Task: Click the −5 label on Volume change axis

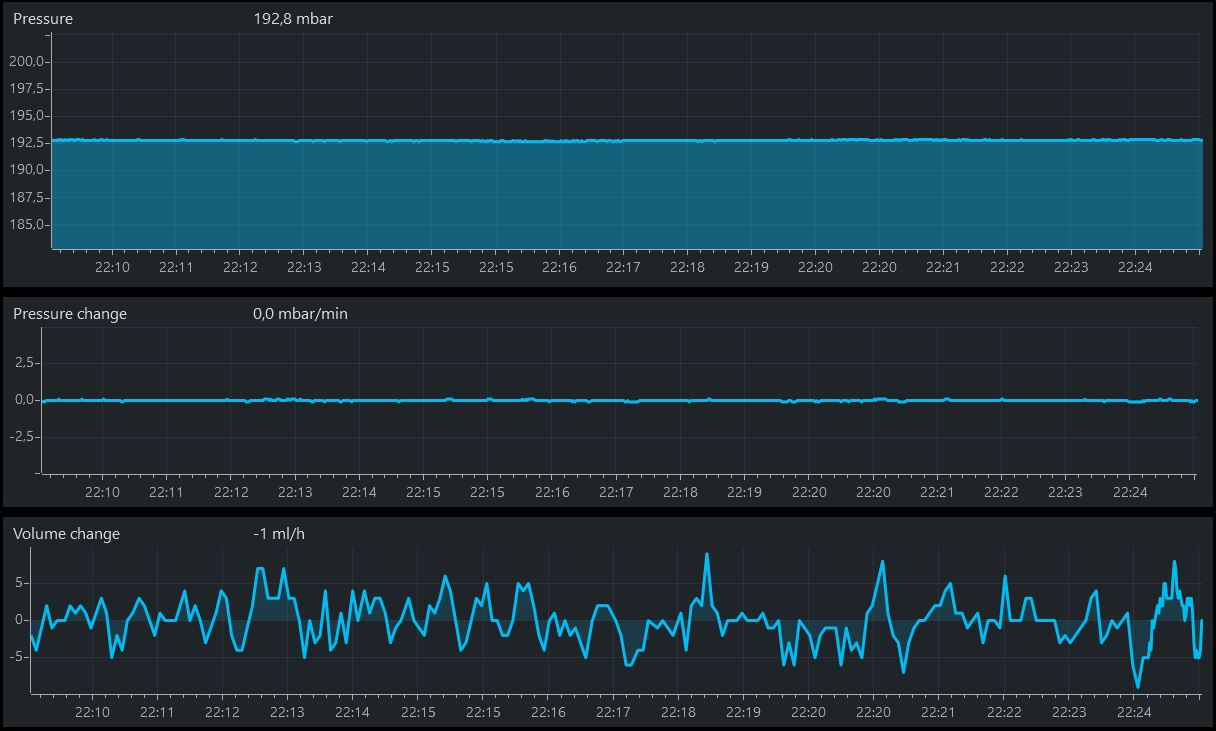Action: pyautogui.click(x=19, y=657)
